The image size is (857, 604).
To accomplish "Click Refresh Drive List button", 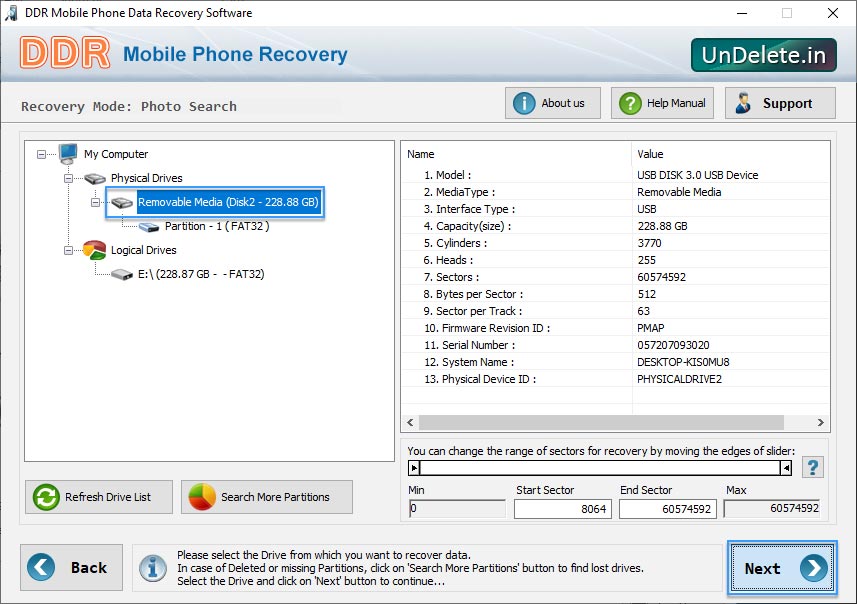I will (99, 497).
